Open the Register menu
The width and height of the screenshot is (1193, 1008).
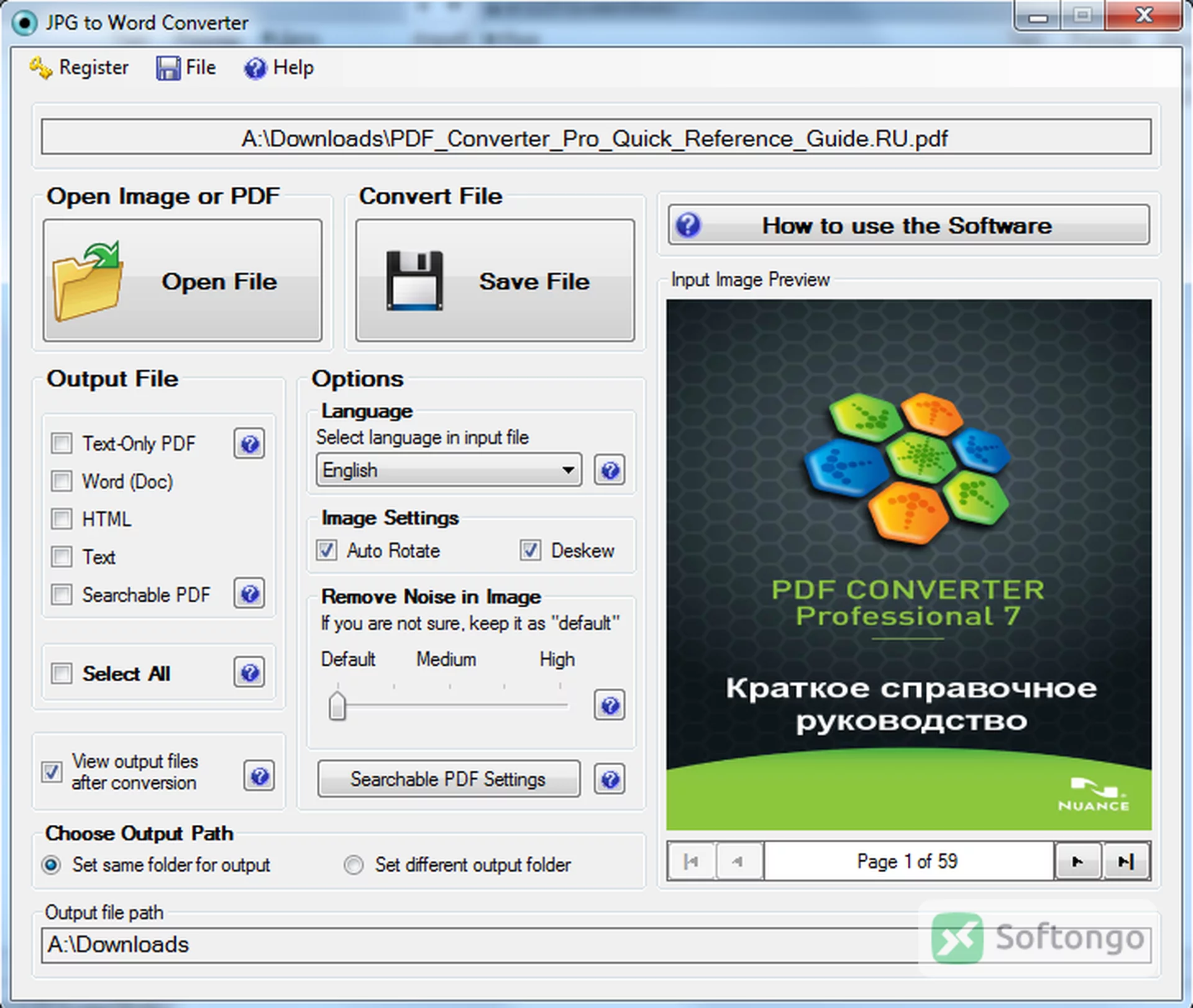coord(79,67)
